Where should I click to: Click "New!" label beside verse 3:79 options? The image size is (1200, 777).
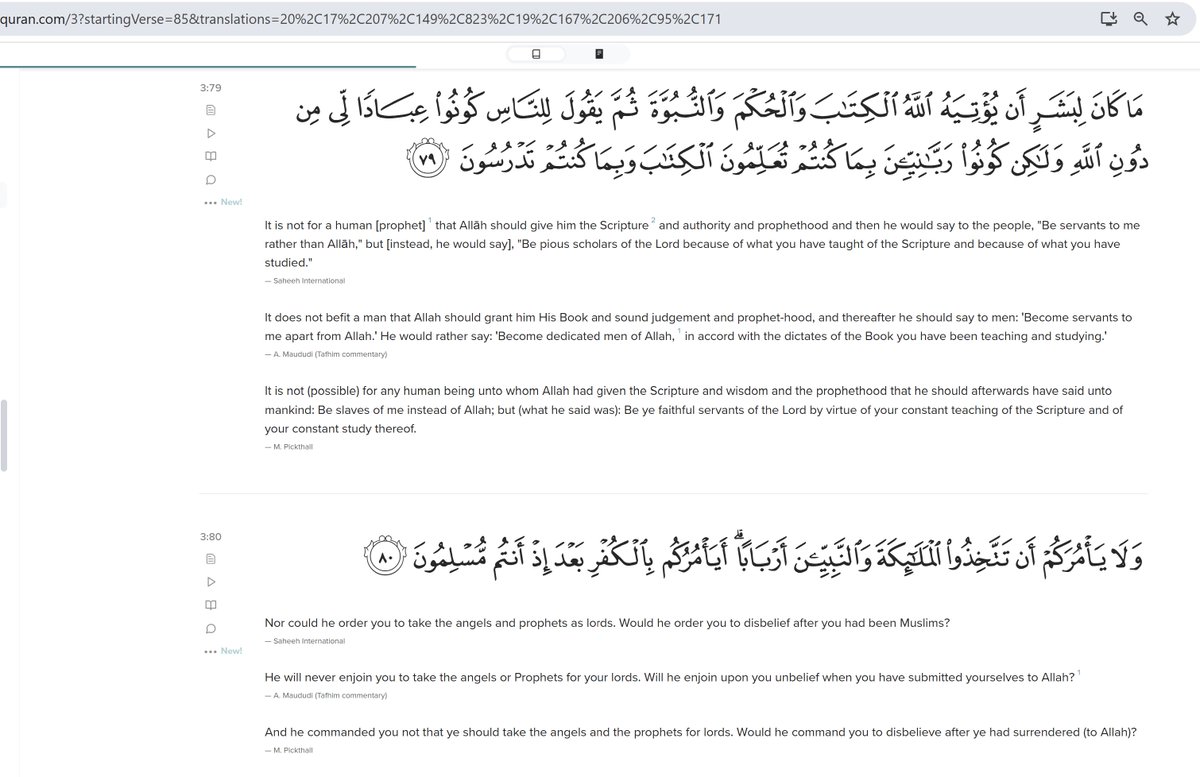coord(231,202)
